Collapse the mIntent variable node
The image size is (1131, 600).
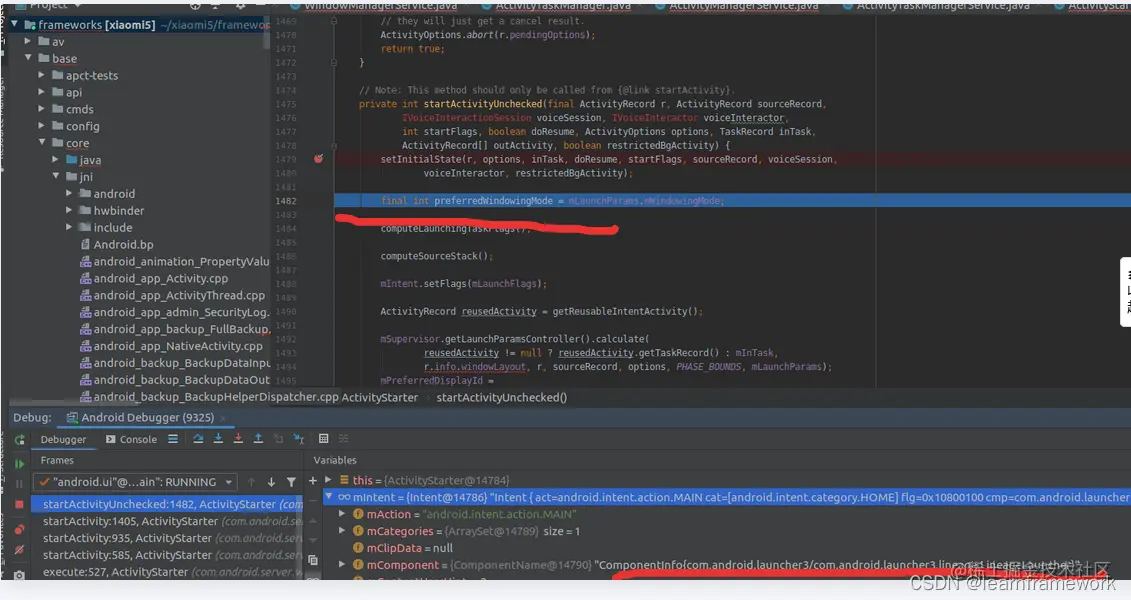[328, 497]
